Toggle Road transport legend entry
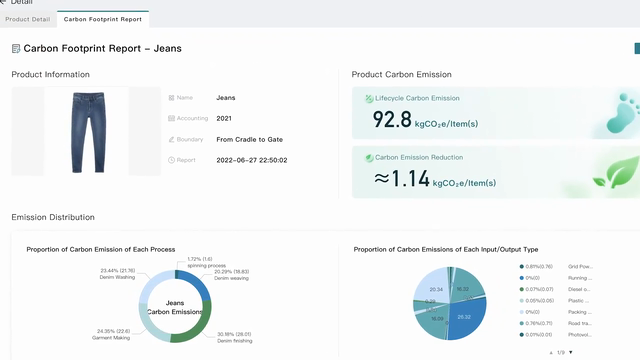 click(556, 323)
